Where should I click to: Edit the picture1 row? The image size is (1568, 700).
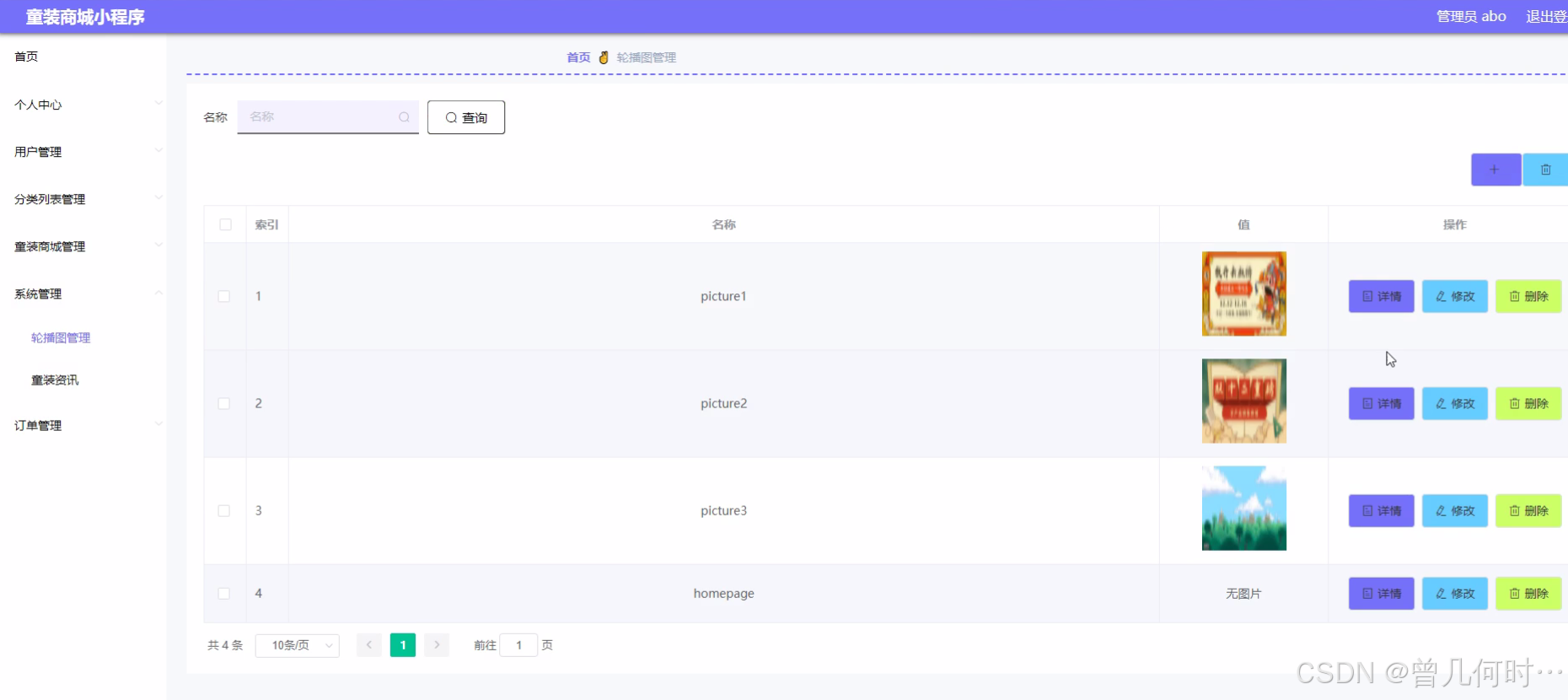1454,296
